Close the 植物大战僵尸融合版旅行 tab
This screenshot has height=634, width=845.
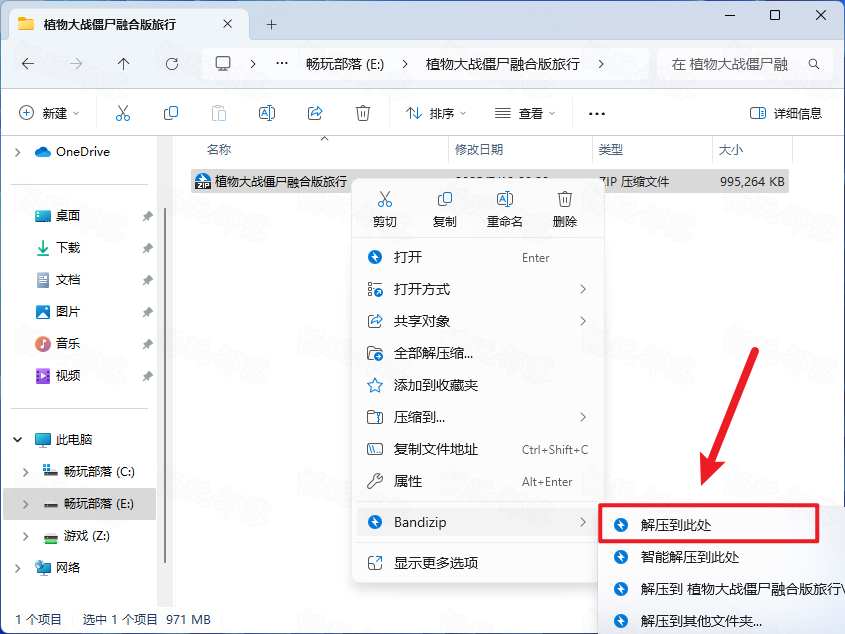click(x=227, y=24)
